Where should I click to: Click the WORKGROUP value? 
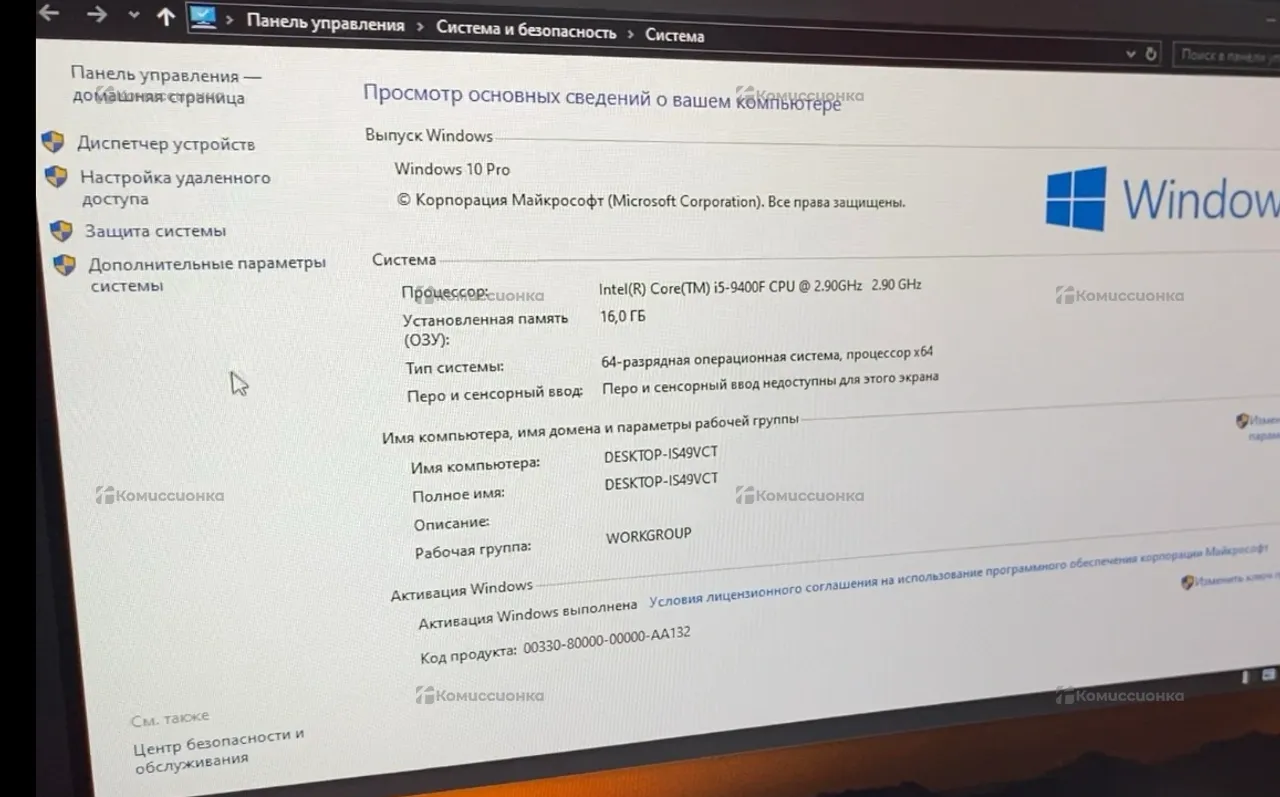point(648,535)
